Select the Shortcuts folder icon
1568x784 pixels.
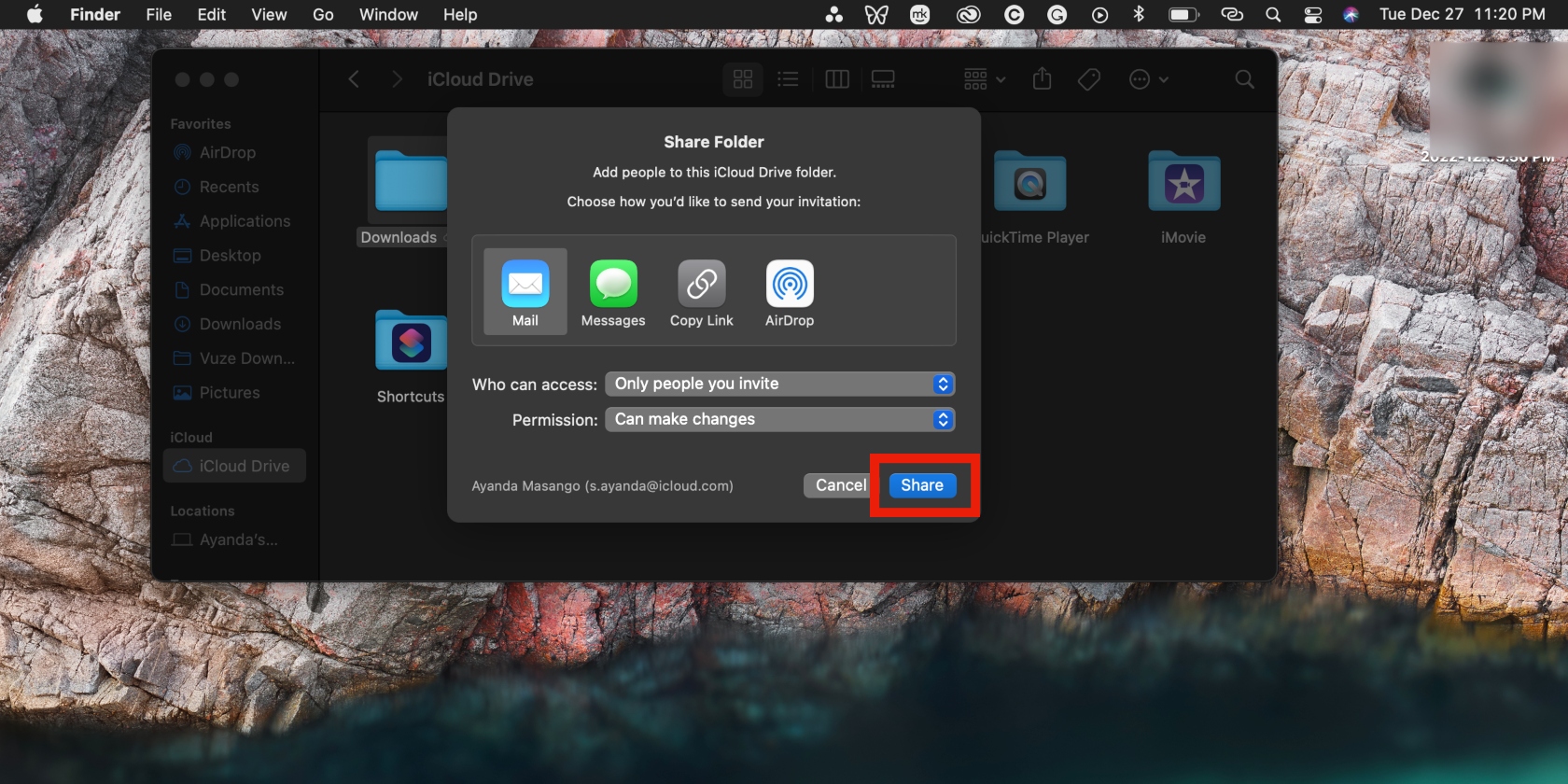pyautogui.click(x=411, y=342)
